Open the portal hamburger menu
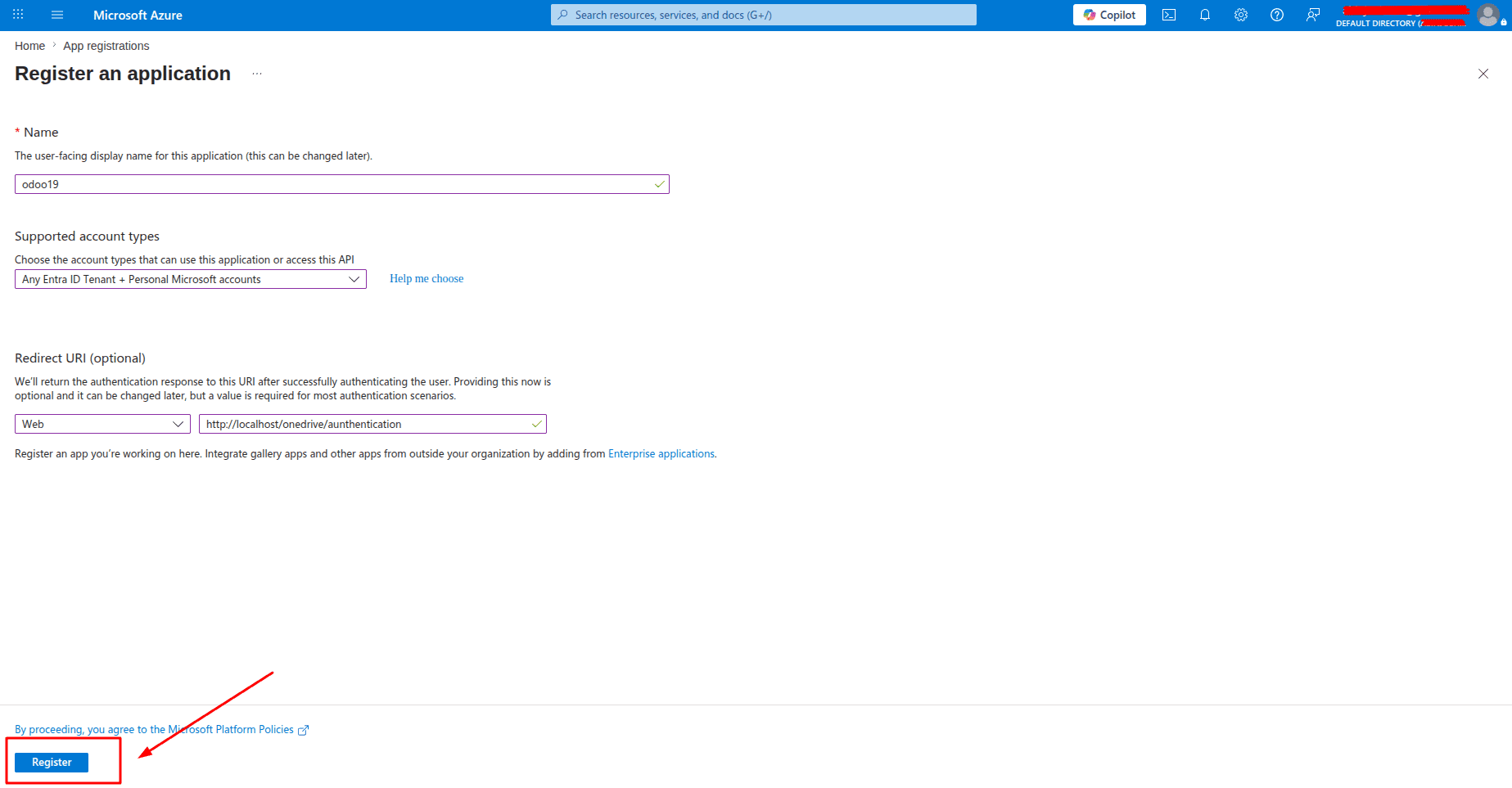Image resolution: width=1512 pixels, height=788 pixels. coord(57,15)
